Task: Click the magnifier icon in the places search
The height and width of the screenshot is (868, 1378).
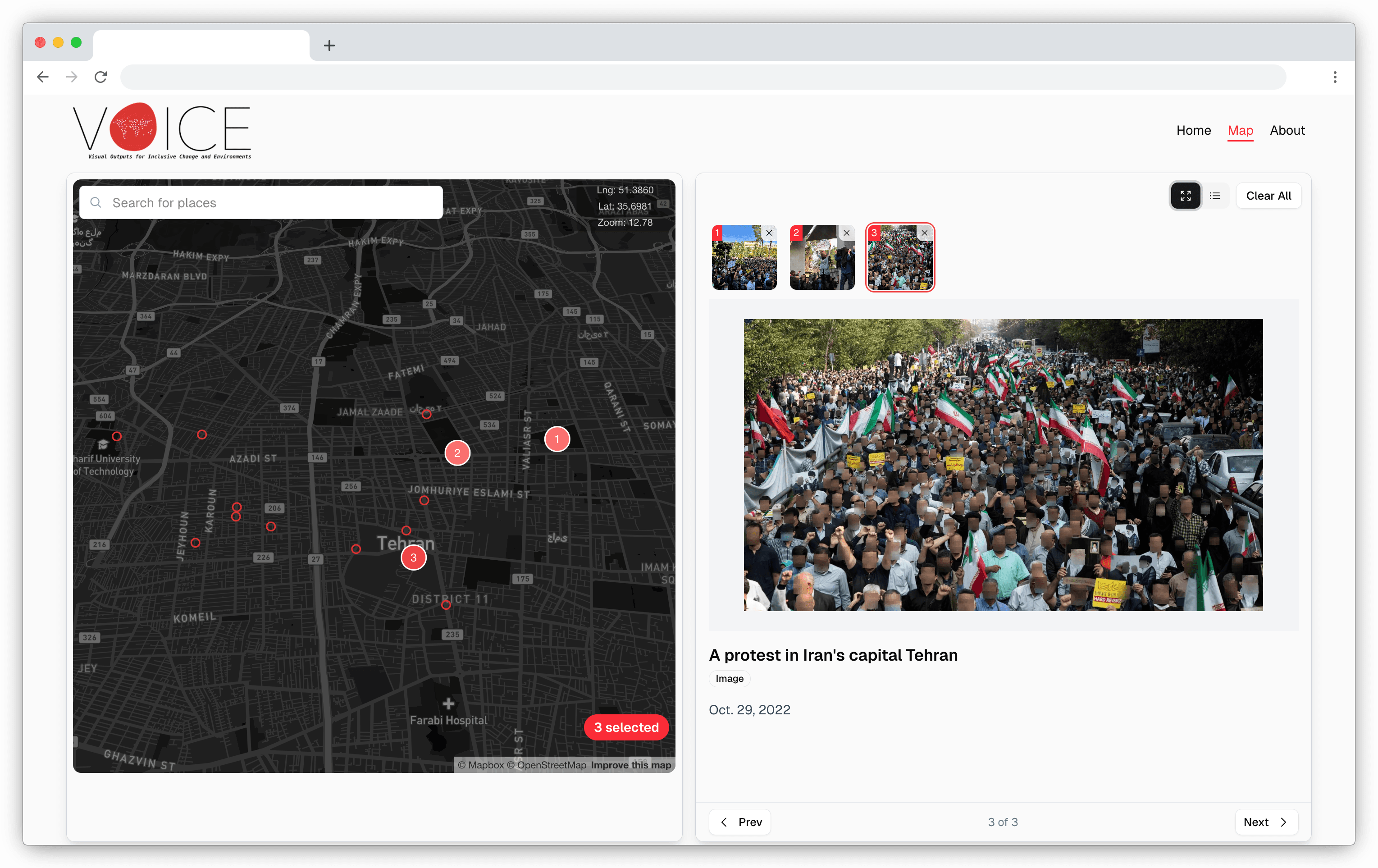Action: pos(96,202)
